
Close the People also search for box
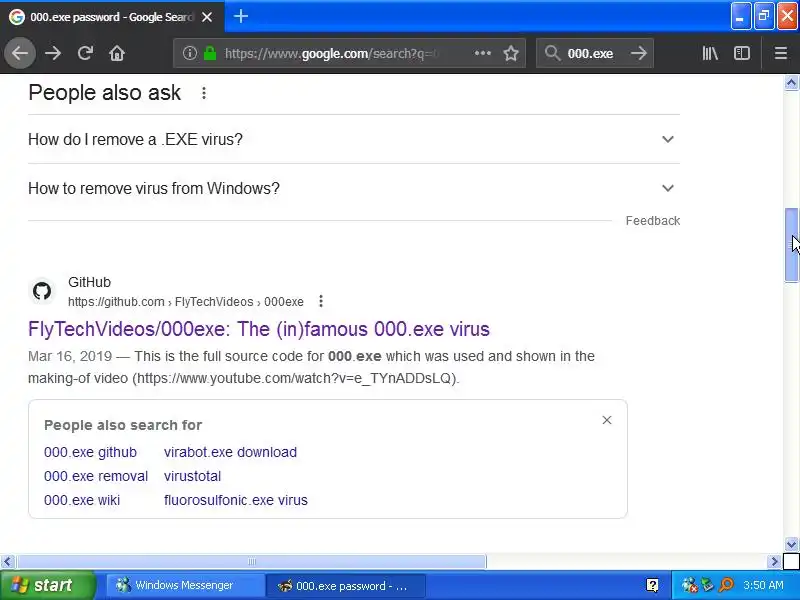(x=607, y=420)
